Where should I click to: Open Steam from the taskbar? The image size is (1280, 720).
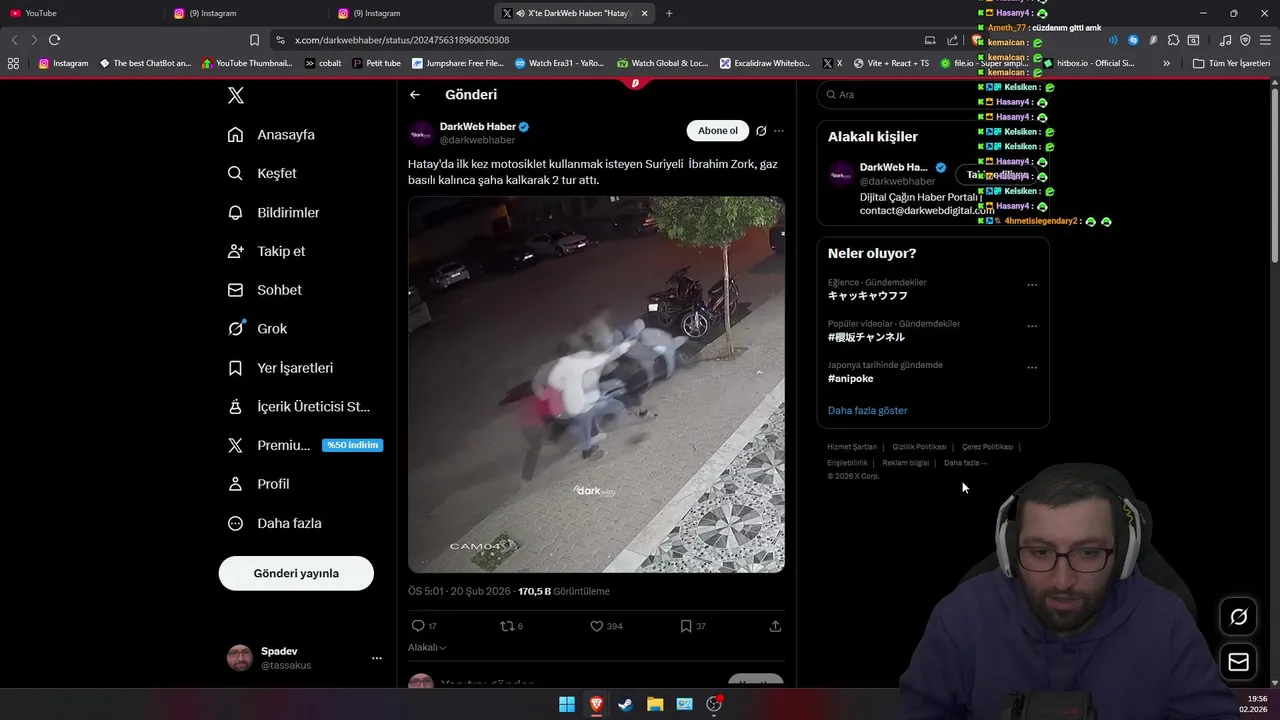point(625,704)
